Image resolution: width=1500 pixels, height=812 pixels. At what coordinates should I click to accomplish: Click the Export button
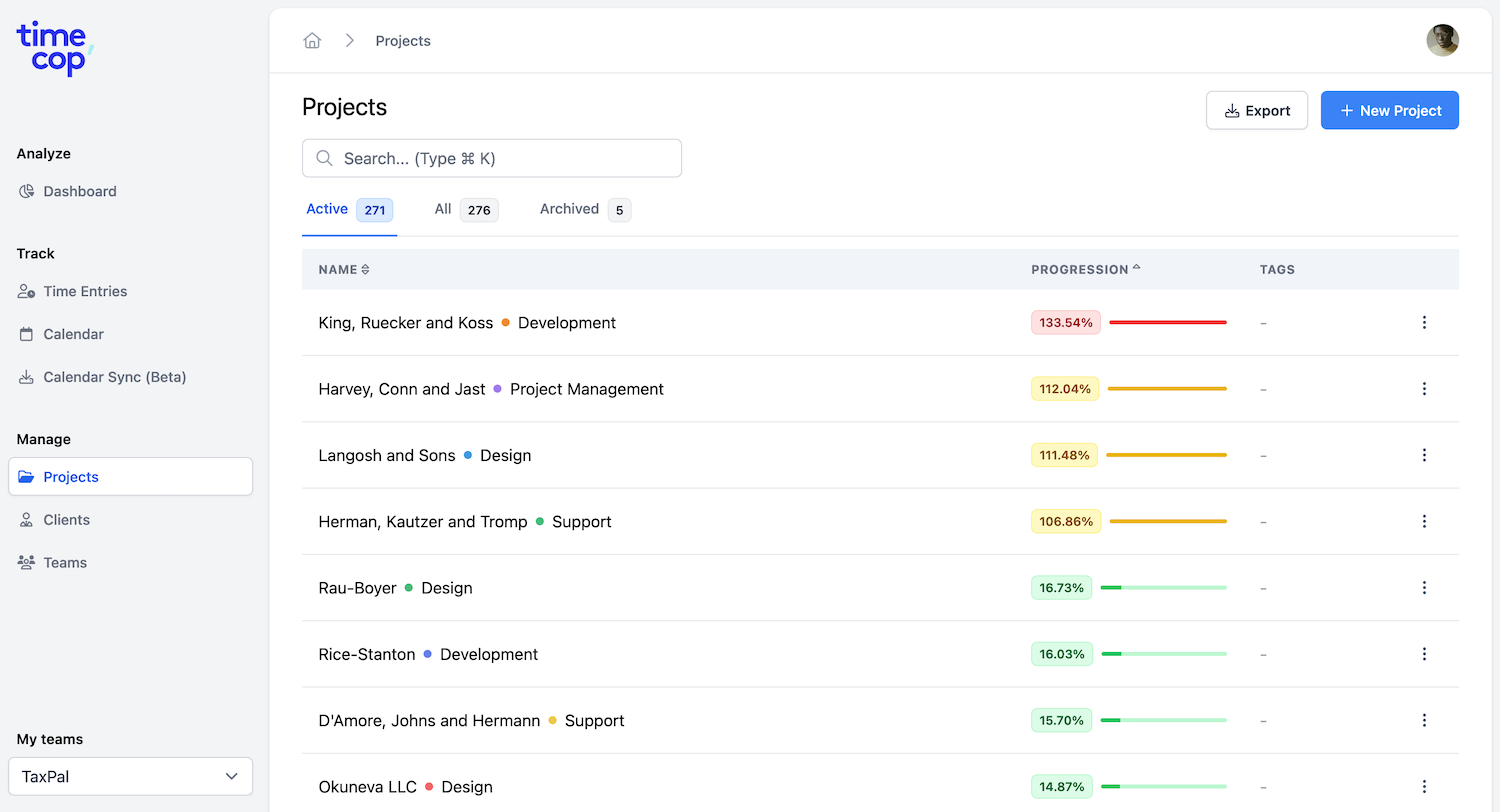point(1256,111)
